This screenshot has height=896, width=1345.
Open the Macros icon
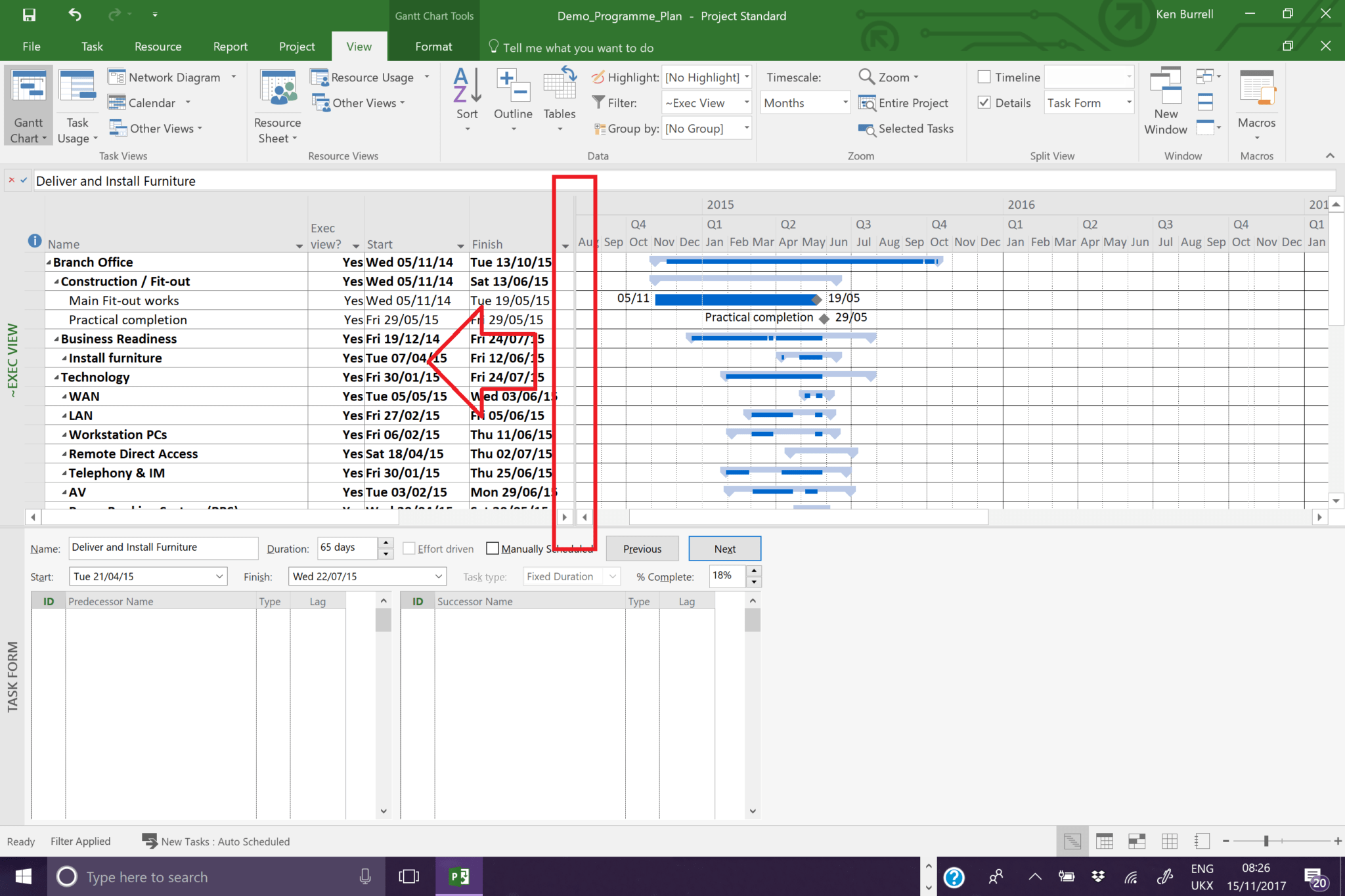[x=1256, y=98]
